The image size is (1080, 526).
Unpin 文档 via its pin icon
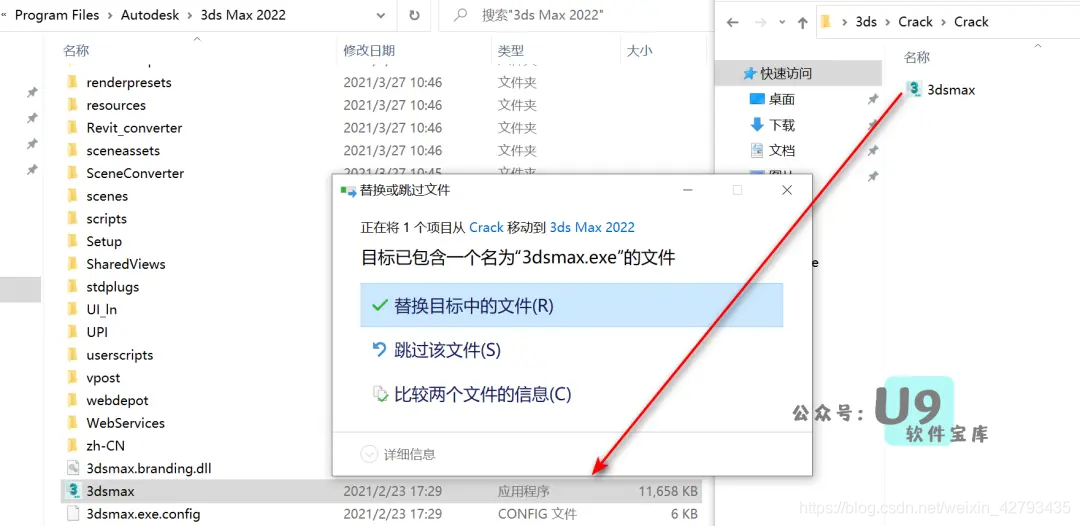(873, 150)
